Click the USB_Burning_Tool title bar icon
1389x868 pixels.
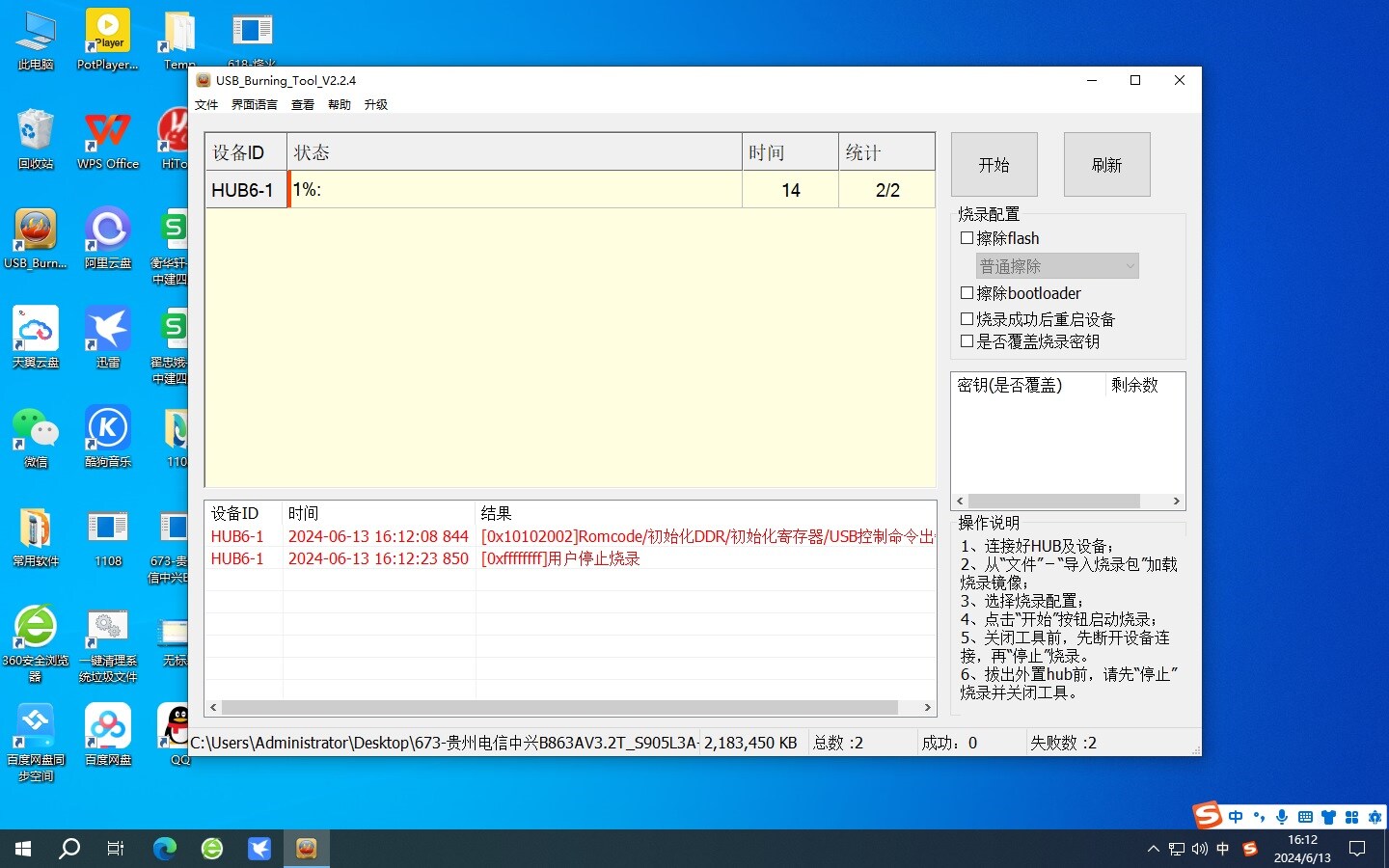(204, 80)
